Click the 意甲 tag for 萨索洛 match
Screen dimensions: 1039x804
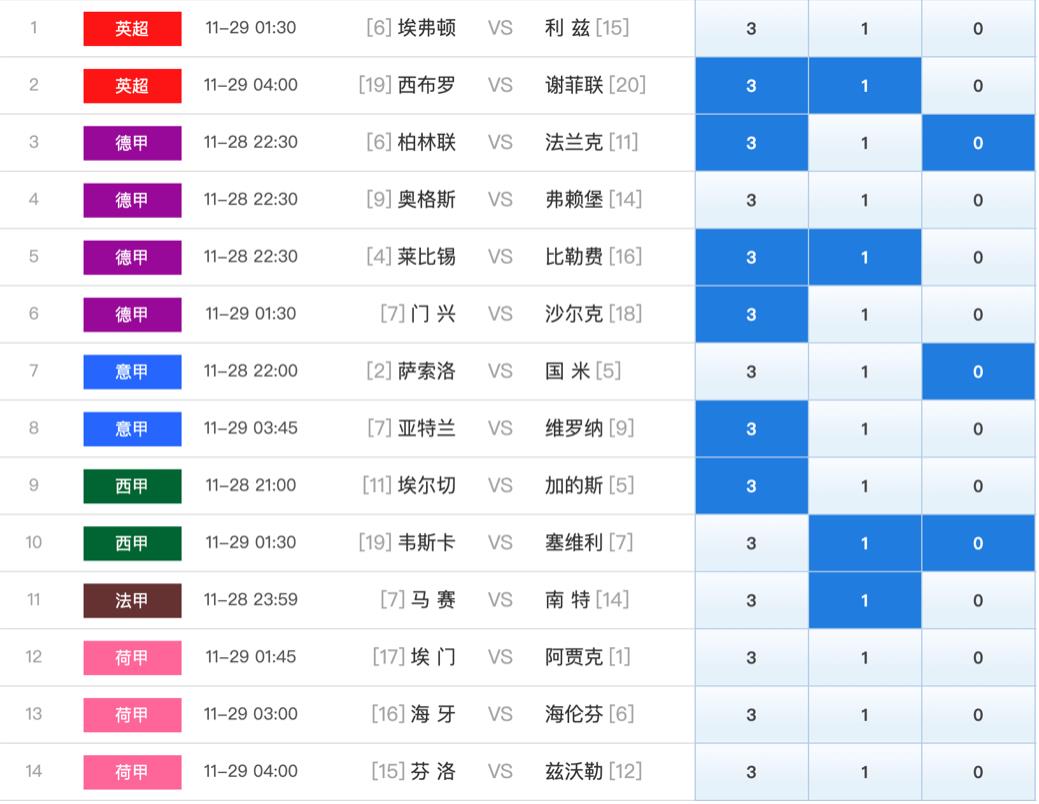pyautogui.click(x=132, y=371)
